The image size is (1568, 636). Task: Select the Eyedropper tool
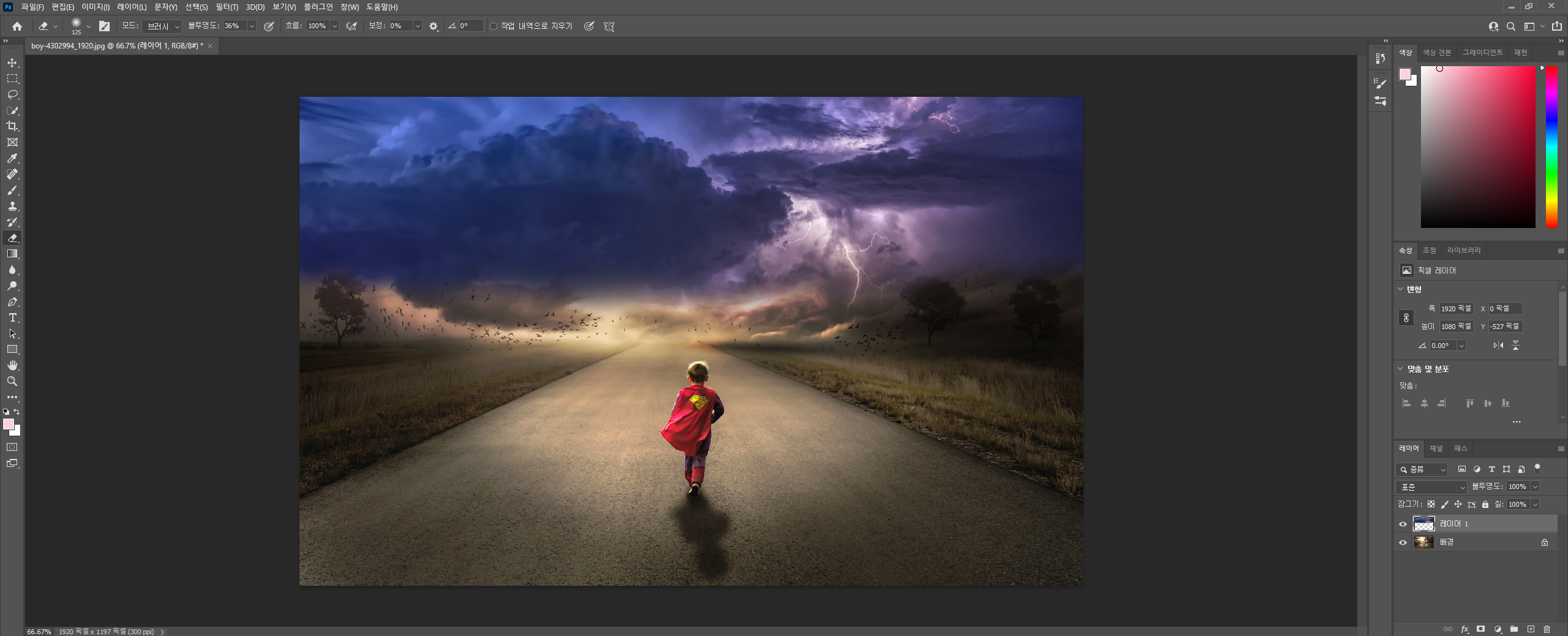[12, 158]
